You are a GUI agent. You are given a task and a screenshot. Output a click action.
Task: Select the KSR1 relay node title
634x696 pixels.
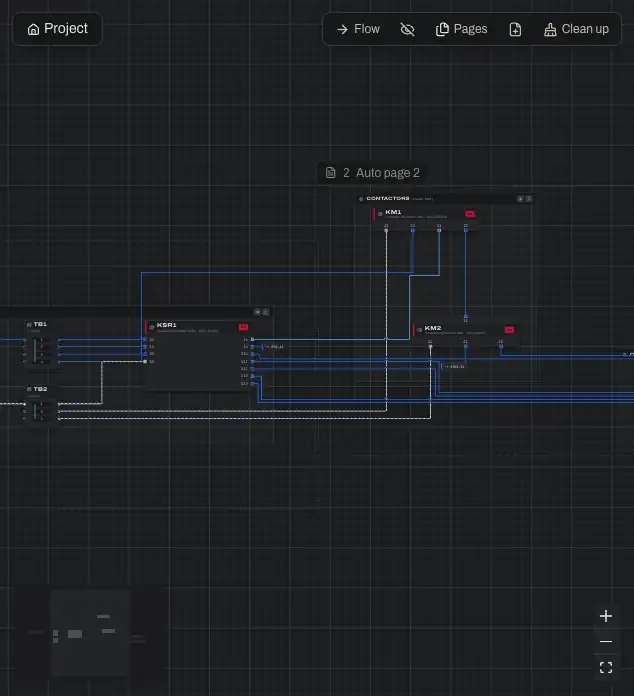click(x=166, y=325)
